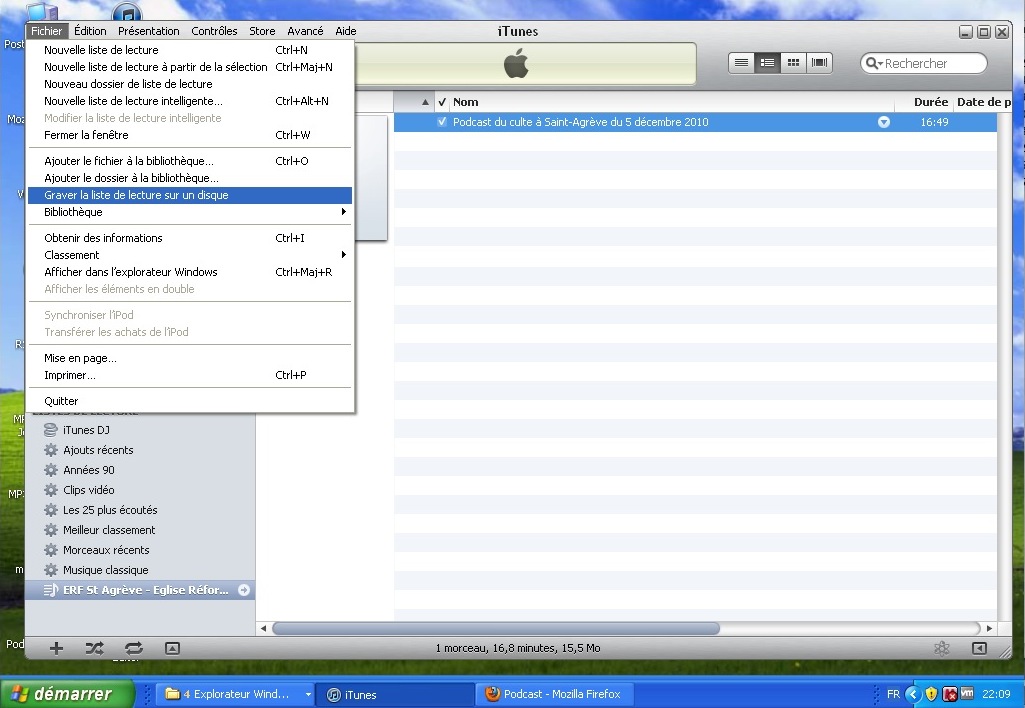The width and height of the screenshot is (1025, 708).
Task: Open the Contrôles menu
Action: pyautogui.click(x=214, y=31)
